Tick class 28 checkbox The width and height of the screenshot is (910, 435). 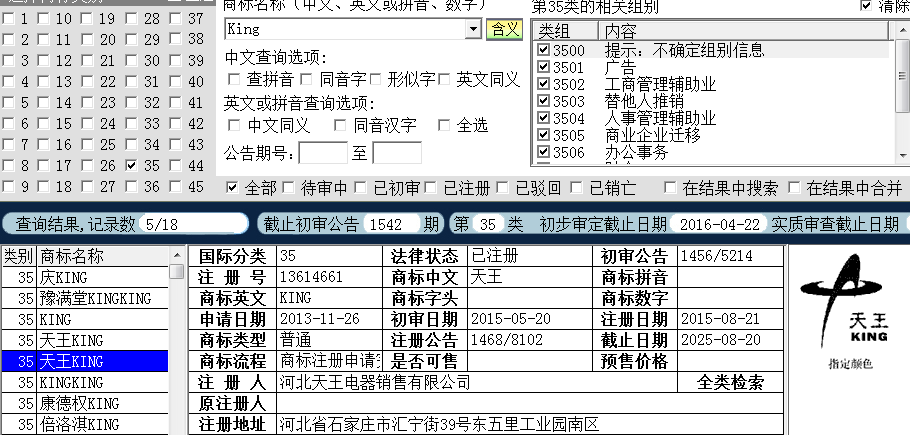tap(132, 19)
